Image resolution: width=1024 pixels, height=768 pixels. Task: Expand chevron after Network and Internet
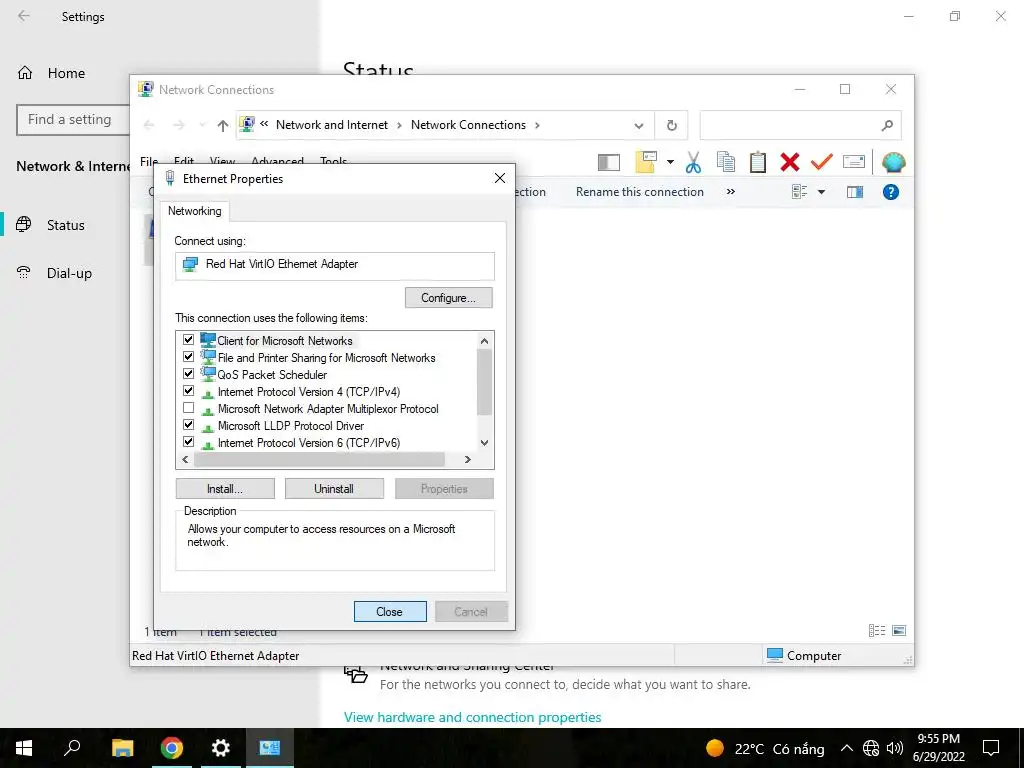point(399,125)
